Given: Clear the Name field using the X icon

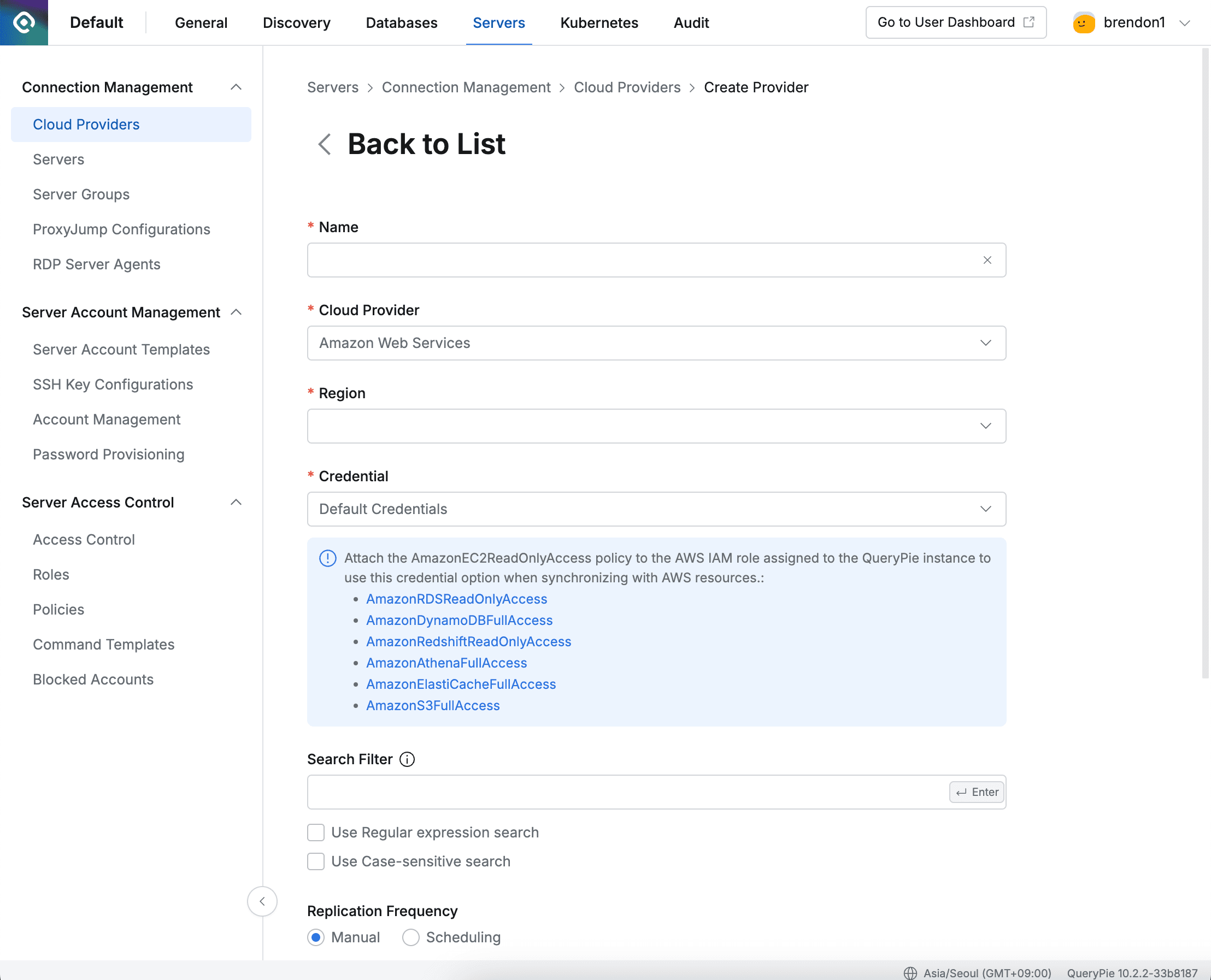Looking at the screenshot, I should pos(987,259).
